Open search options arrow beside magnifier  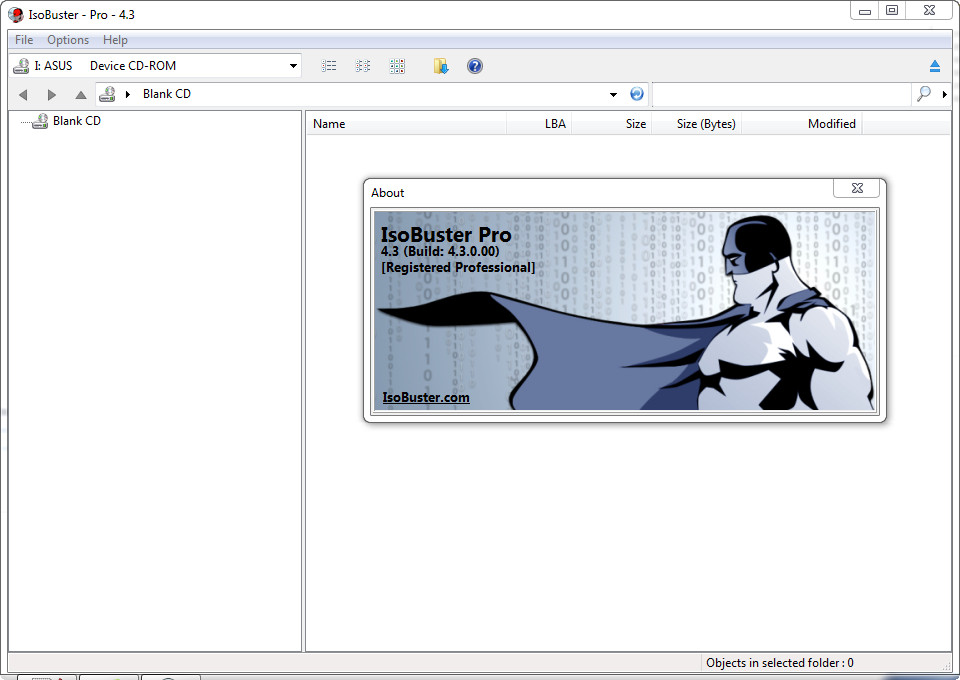coord(945,94)
